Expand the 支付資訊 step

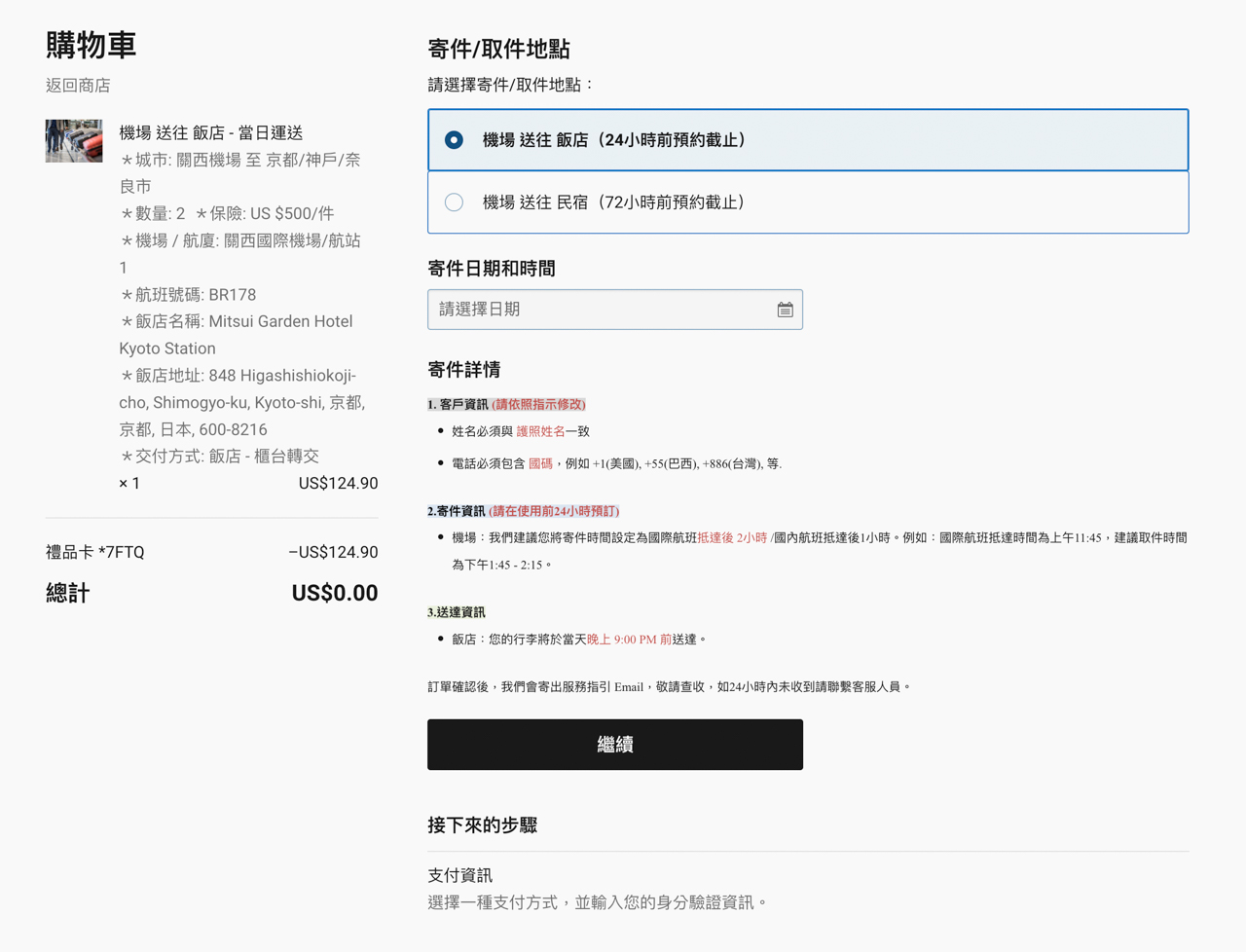459,875
